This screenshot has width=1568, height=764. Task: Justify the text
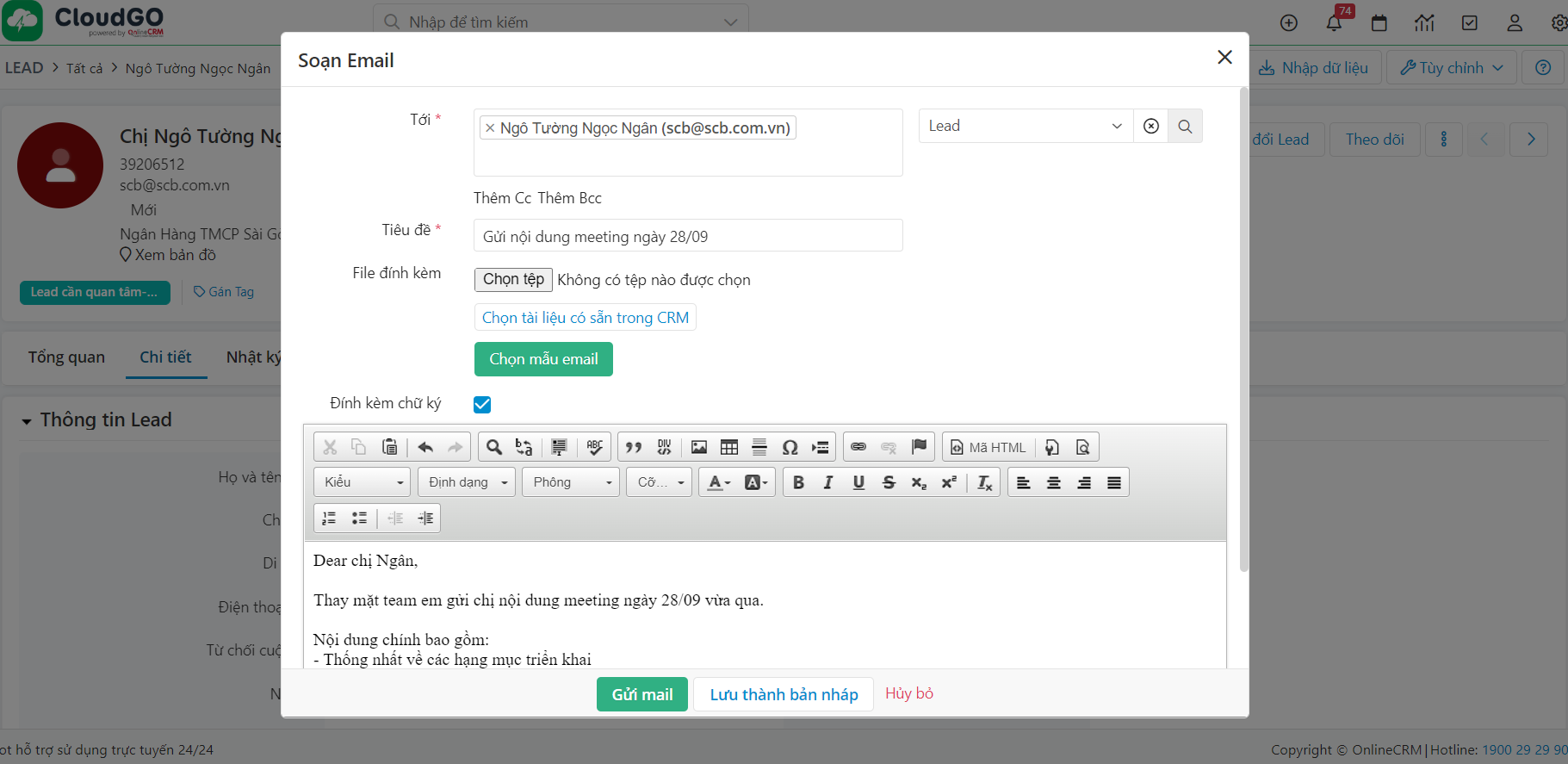tap(1114, 482)
